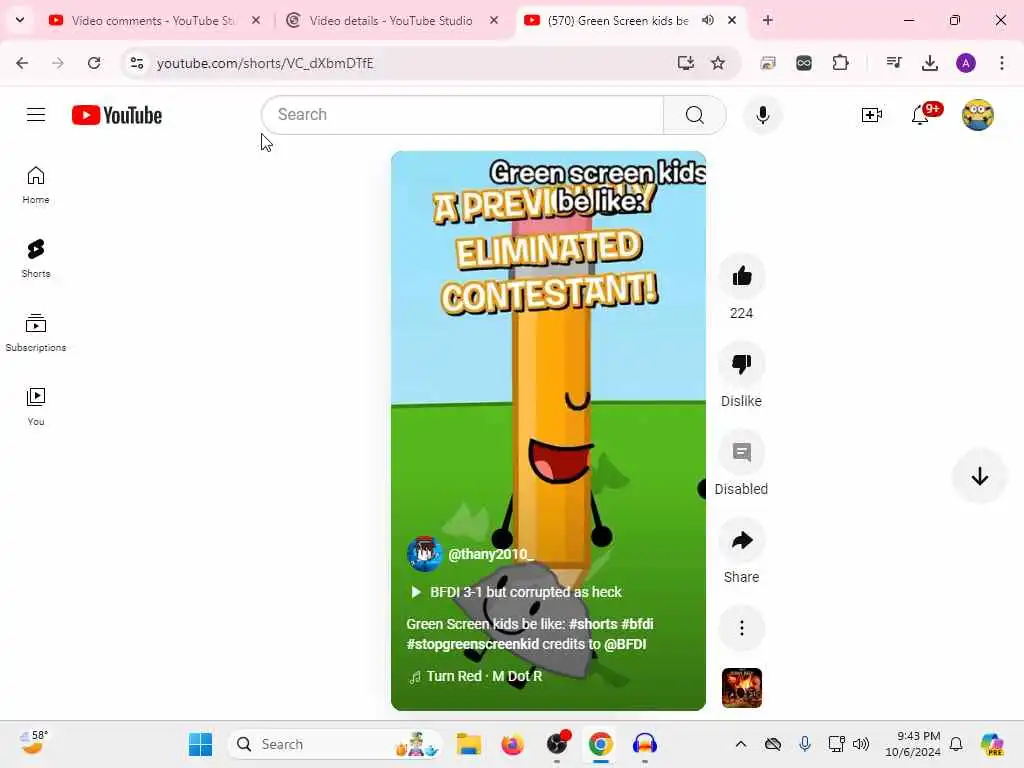Expand the tab search dropdown
This screenshot has height=768, width=1024.
[x=20, y=20]
